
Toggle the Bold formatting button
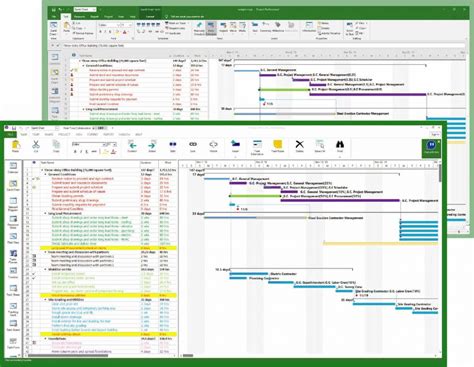pos(75,152)
